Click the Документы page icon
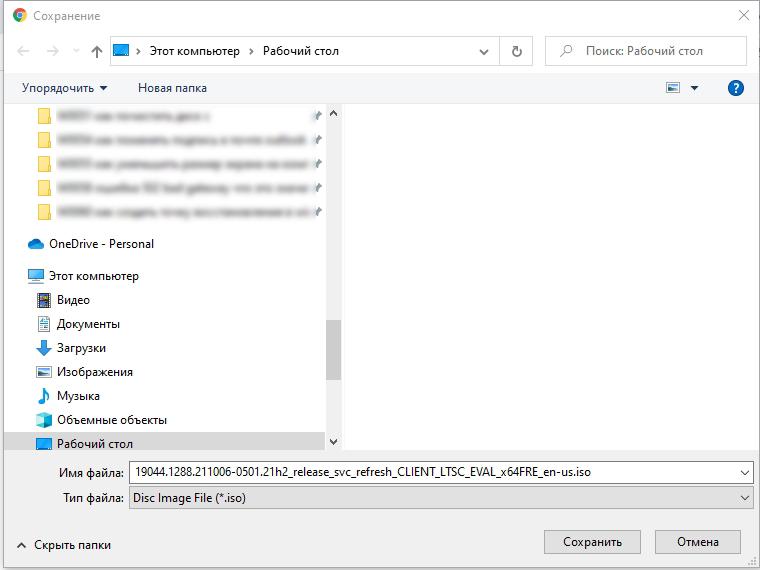760x570 pixels. pos(44,324)
